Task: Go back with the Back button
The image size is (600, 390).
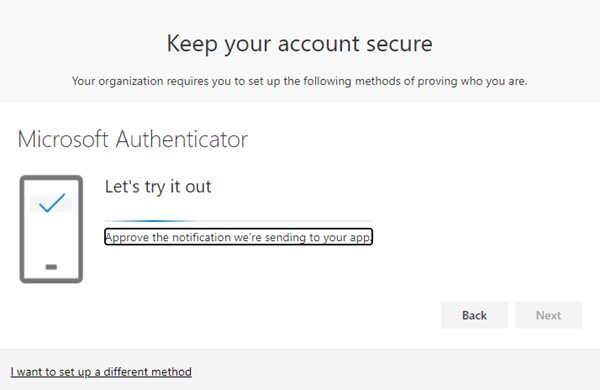Action: pos(474,315)
